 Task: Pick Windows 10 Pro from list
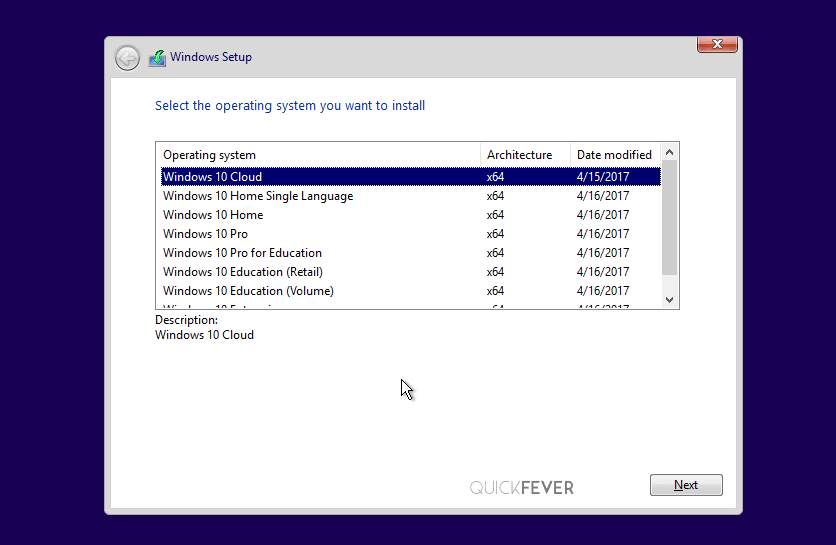click(411, 234)
